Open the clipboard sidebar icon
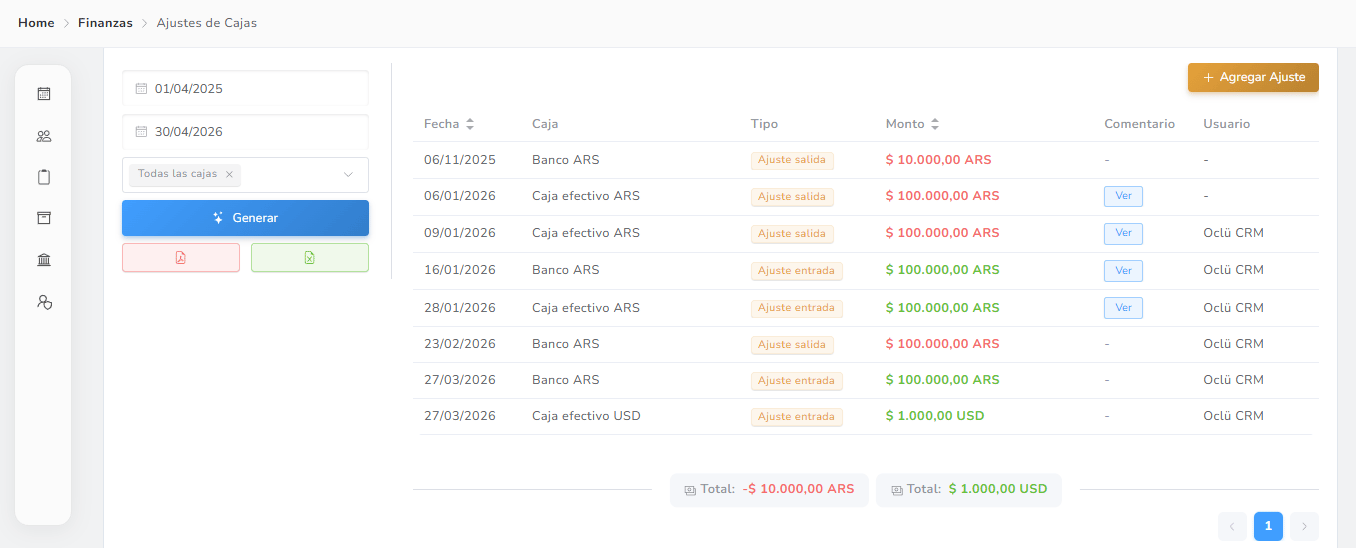This screenshot has height=548, width=1356. (x=43, y=177)
